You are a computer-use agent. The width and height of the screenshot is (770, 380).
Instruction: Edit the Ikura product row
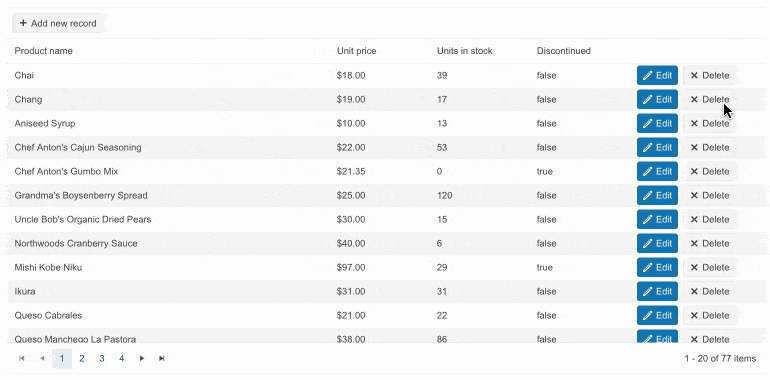click(x=657, y=291)
